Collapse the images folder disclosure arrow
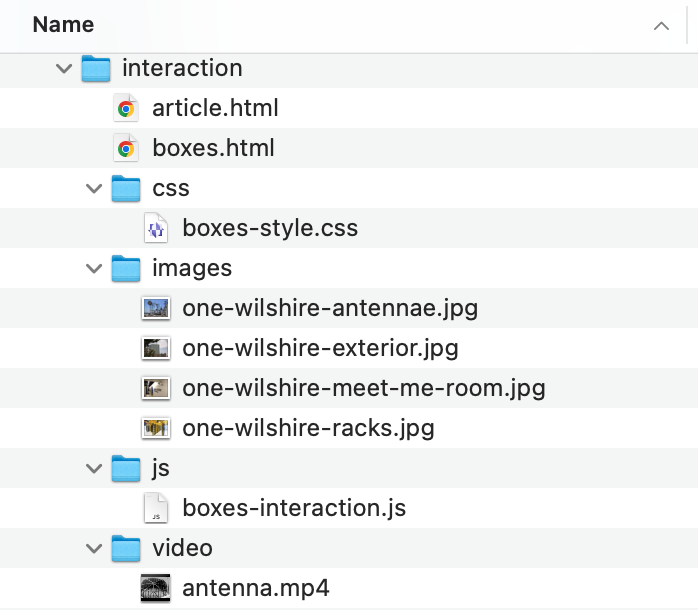The image size is (698, 610). pos(94,268)
